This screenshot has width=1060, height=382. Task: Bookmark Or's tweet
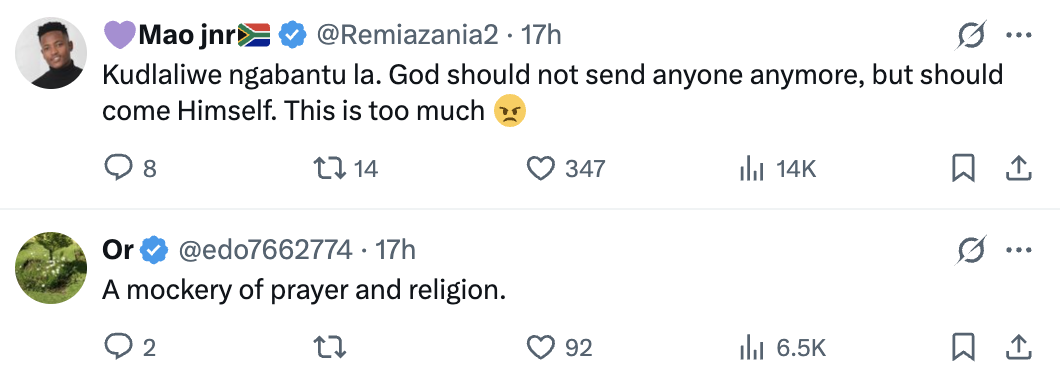click(963, 348)
